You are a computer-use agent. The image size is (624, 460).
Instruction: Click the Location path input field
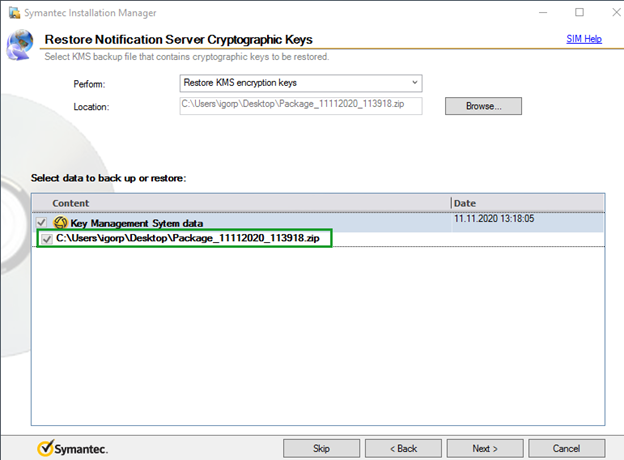point(301,105)
